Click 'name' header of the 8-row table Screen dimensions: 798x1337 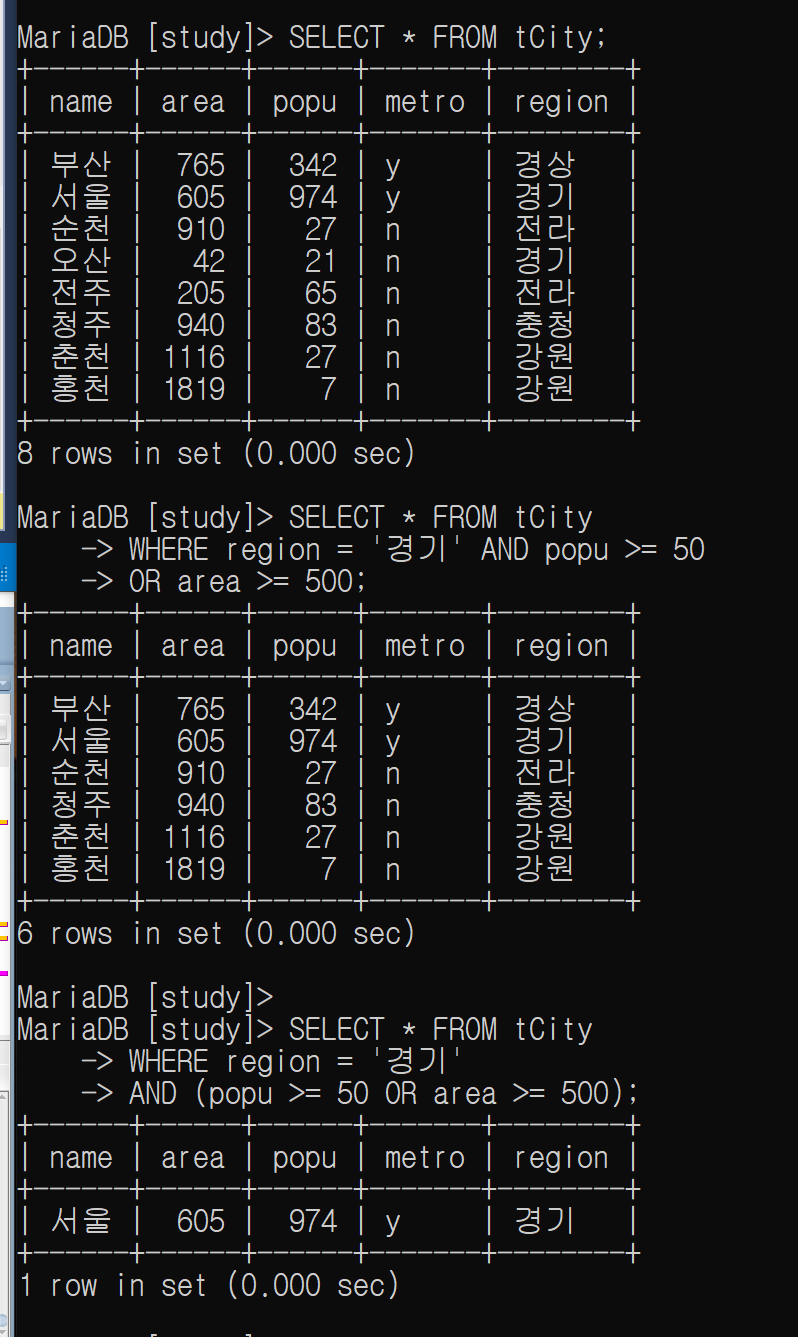pyautogui.click(x=81, y=102)
